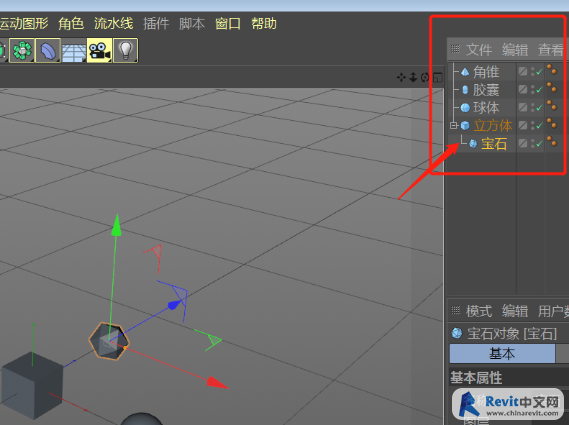Select the Phong tag on 宝石 row
Viewport: 569px width, 425px height.
(552, 141)
